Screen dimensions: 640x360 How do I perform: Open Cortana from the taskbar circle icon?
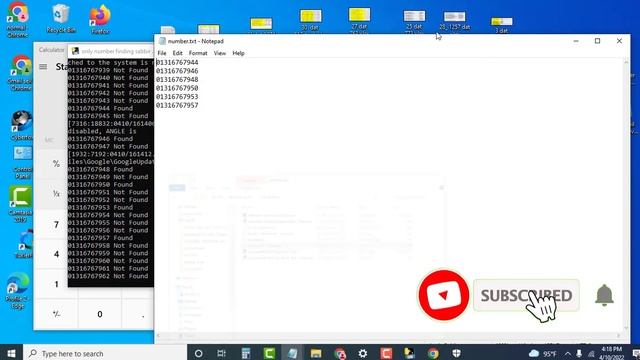198,353
